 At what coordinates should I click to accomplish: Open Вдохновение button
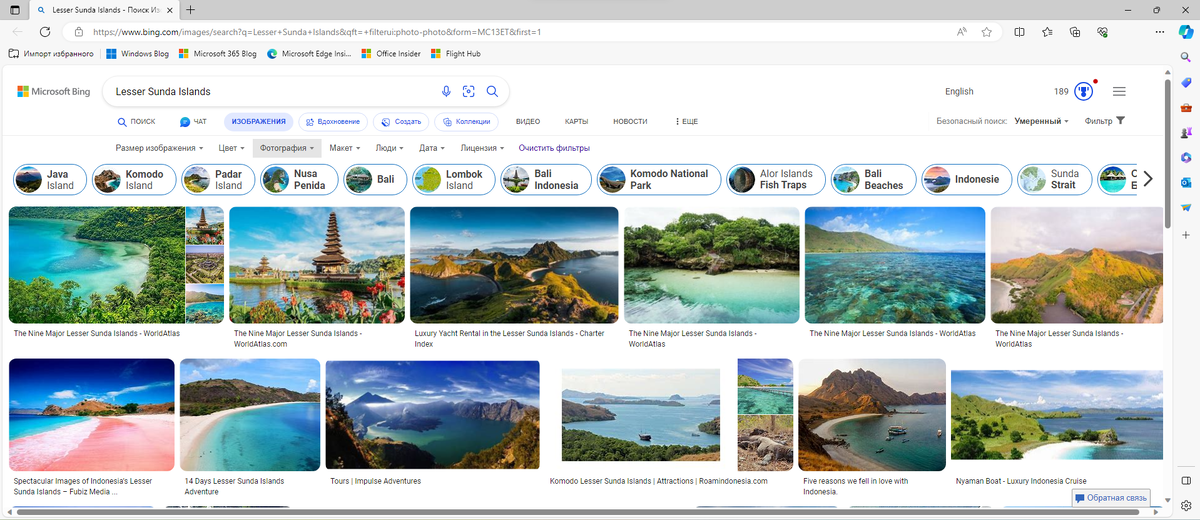click(x=332, y=121)
